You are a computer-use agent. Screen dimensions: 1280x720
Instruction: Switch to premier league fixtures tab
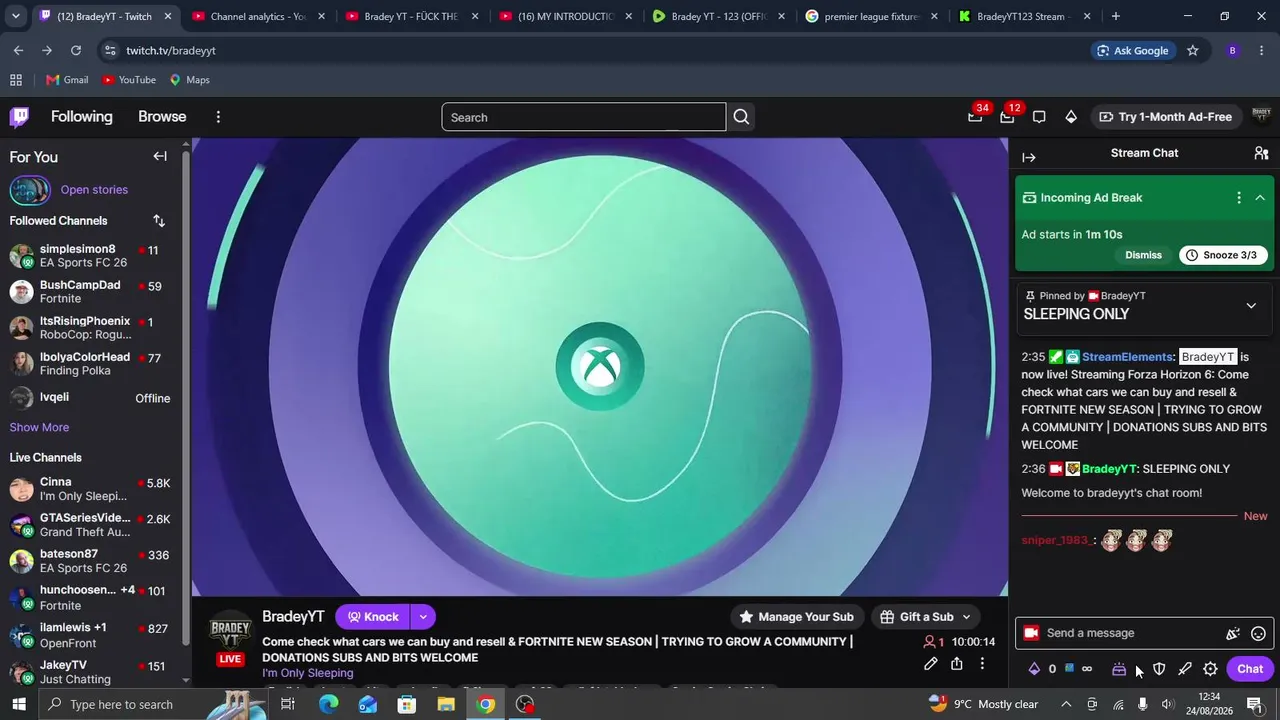(871, 16)
